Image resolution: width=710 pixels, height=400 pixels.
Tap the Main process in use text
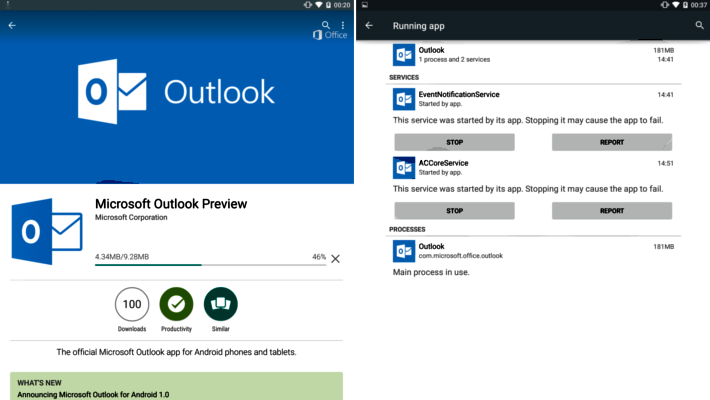tap(431, 272)
